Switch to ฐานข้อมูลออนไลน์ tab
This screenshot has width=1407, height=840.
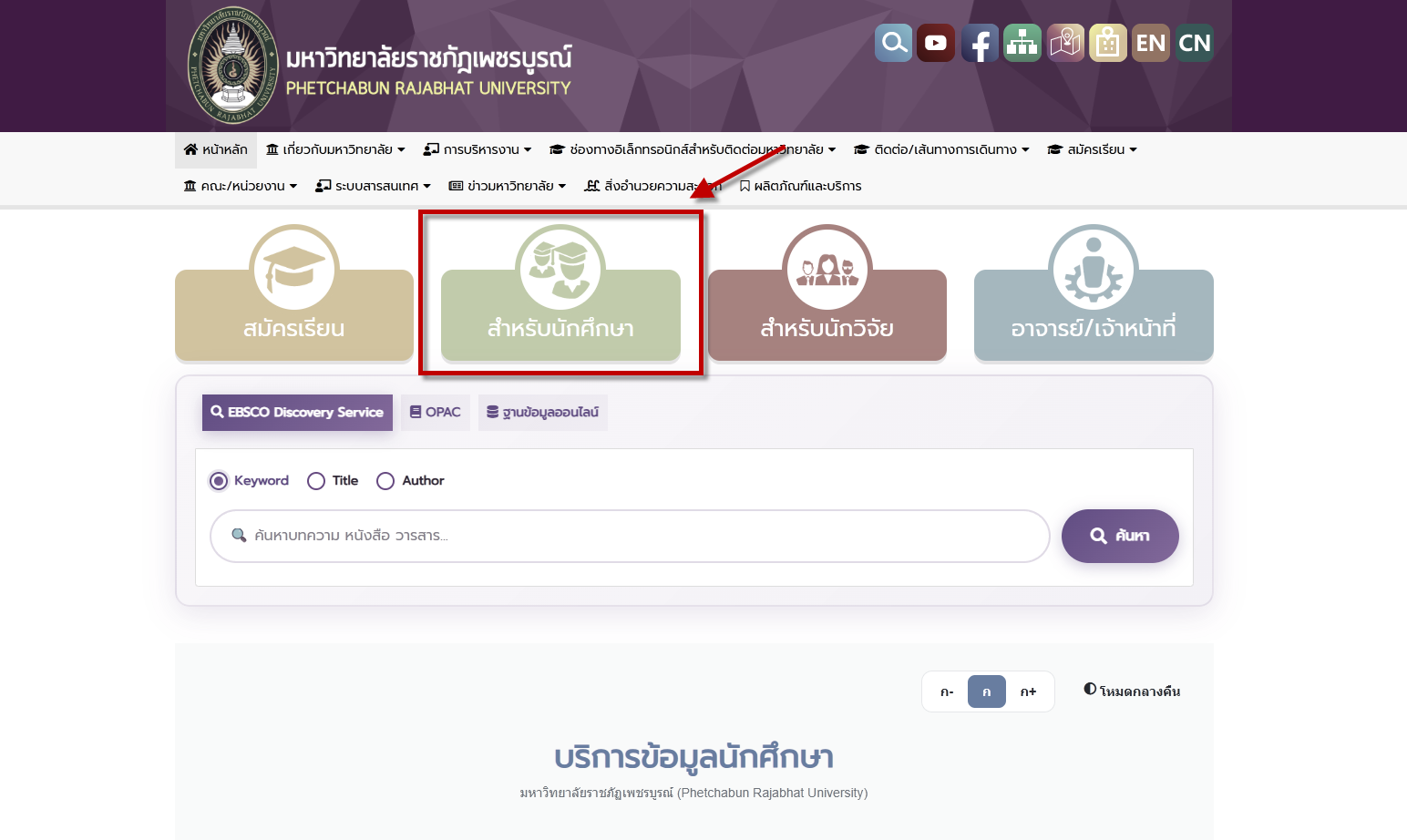tap(543, 413)
